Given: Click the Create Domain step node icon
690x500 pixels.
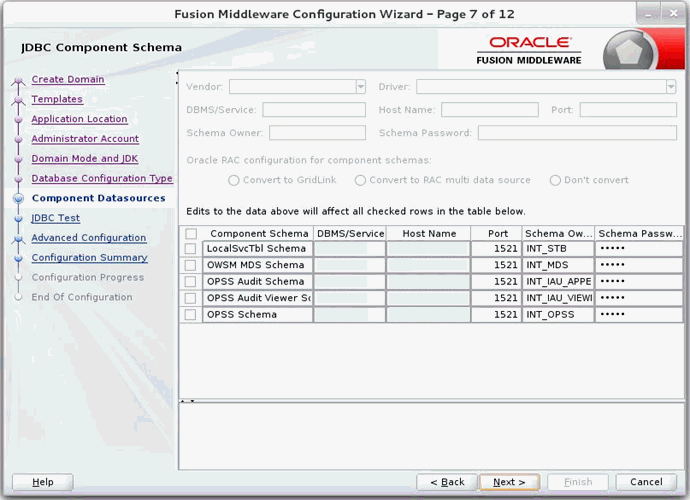Looking at the screenshot, I should 18,80.
